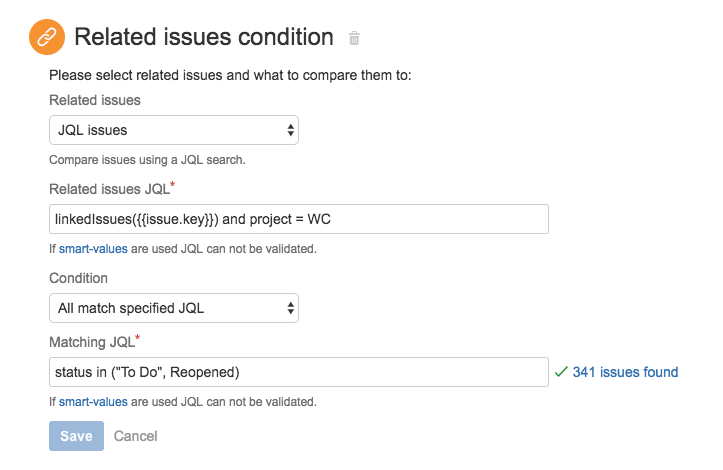This screenshot has width=723, height=470.
Task: Focus the Related issues JQL text field
Action: click(x=298, y=219)
